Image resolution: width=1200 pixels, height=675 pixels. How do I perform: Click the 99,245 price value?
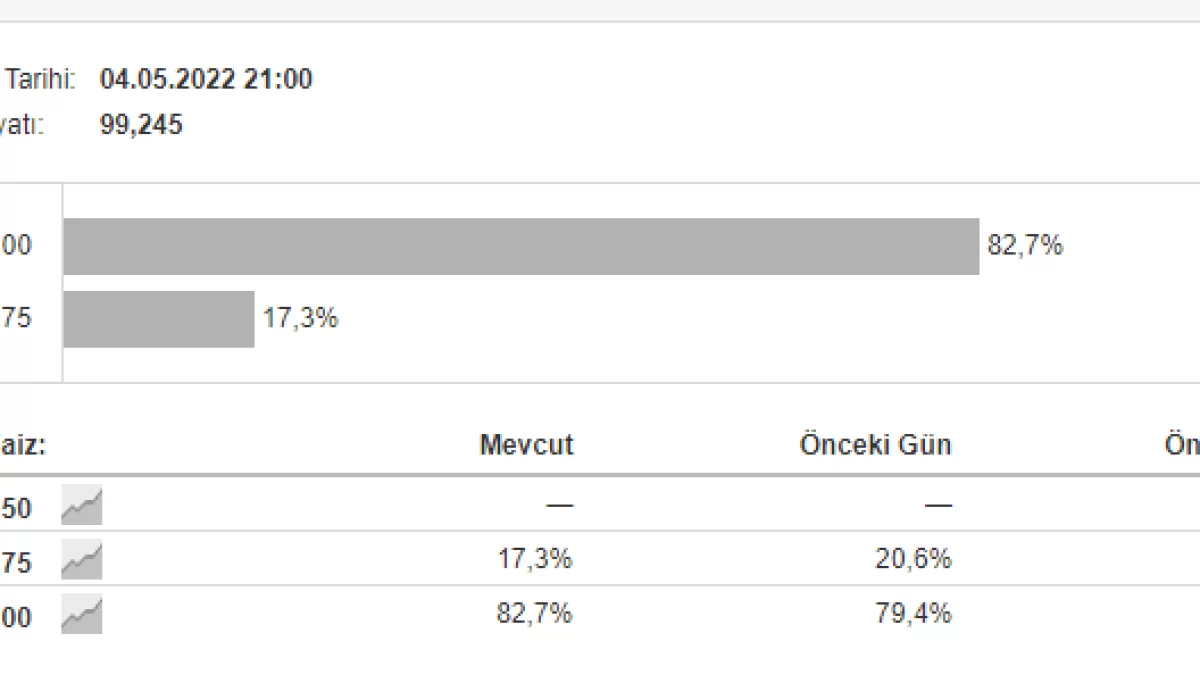141,125
